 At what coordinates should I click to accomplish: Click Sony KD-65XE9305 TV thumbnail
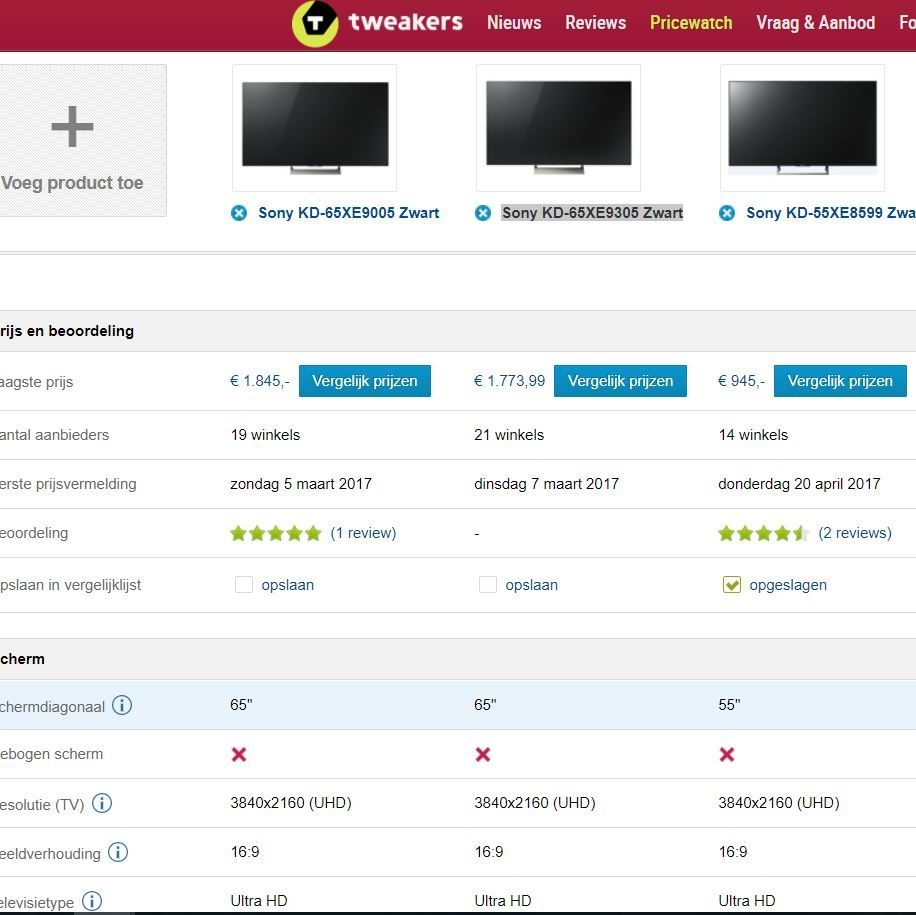pos(558,128)
